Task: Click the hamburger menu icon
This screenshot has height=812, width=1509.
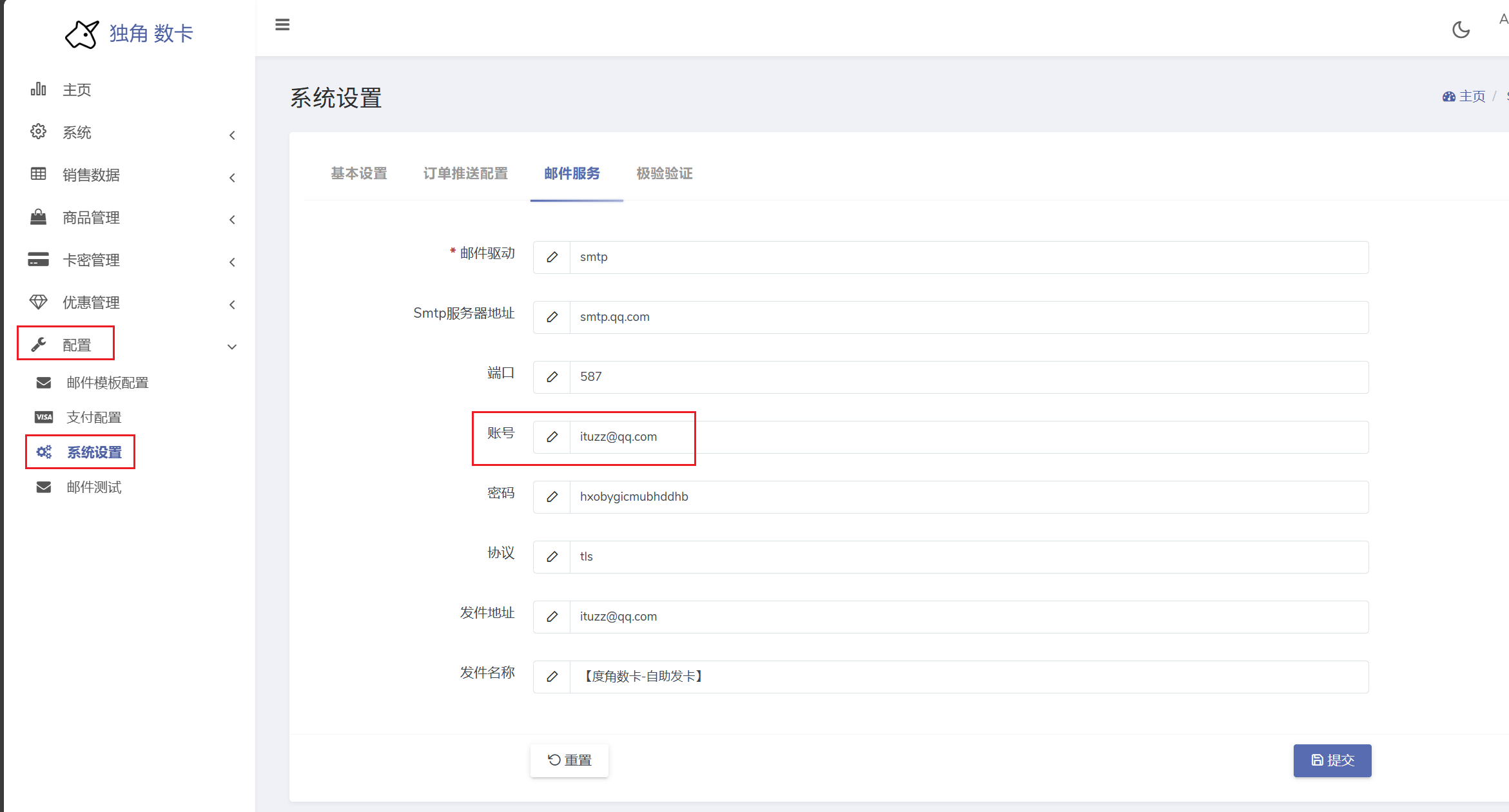Action: tap(282, 25)
